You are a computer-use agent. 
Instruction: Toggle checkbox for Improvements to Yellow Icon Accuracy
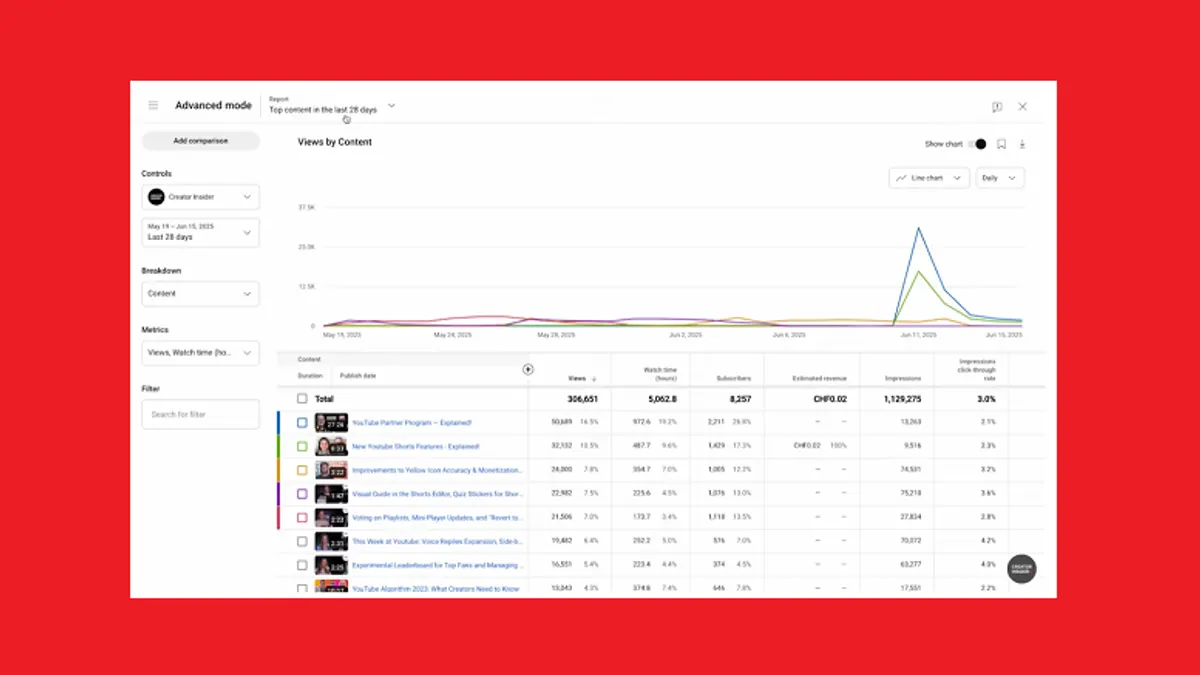point(302,470)
